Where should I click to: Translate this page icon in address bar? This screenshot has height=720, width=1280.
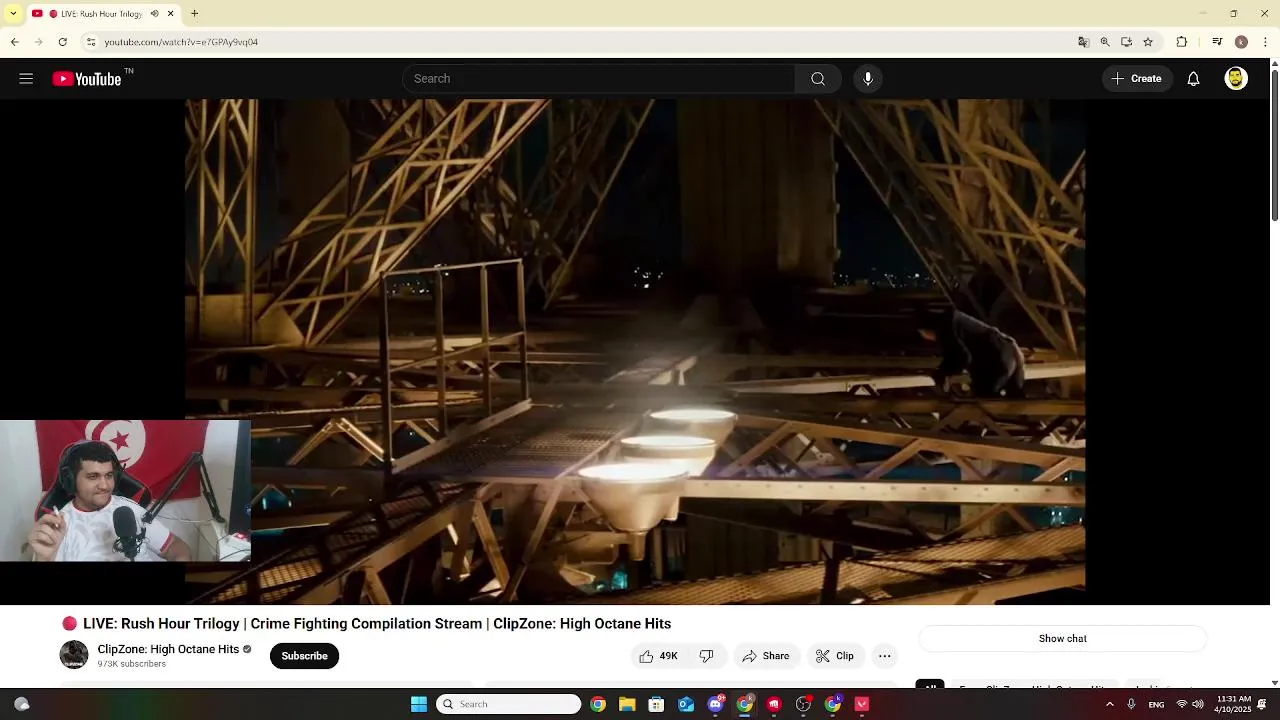(1083, 42)
